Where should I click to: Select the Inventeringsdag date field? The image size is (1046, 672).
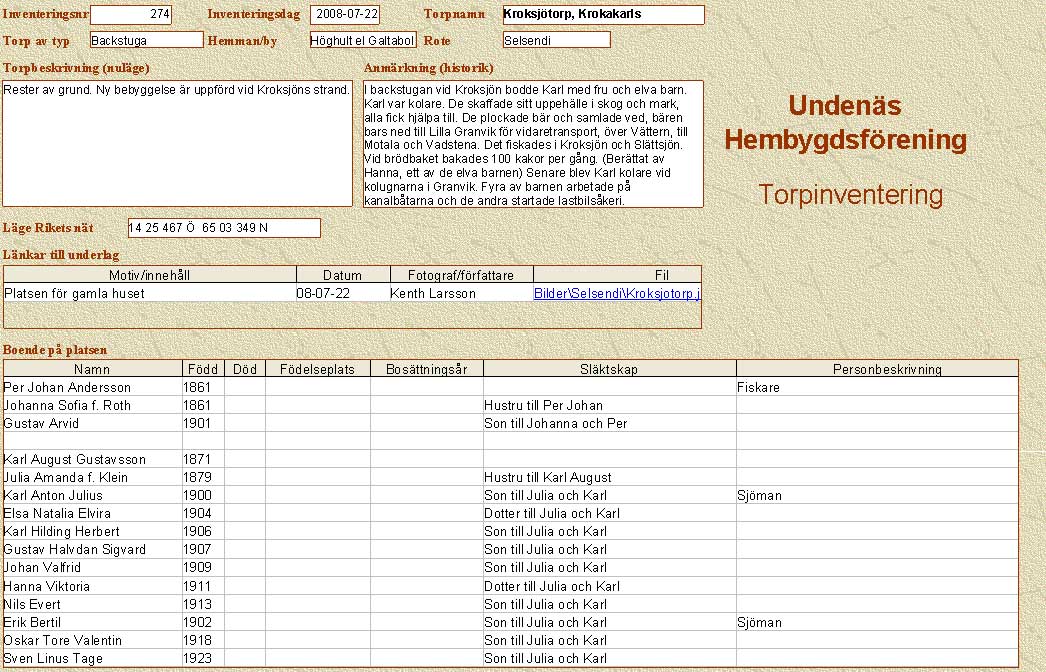click(345, 15)
